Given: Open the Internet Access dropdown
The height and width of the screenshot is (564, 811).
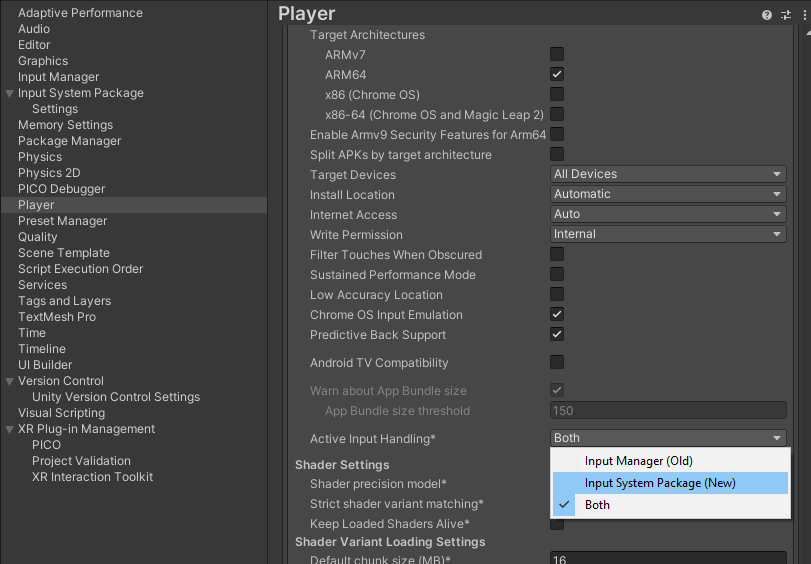Looking at the screenshot, I should click(x=668, y=214).
